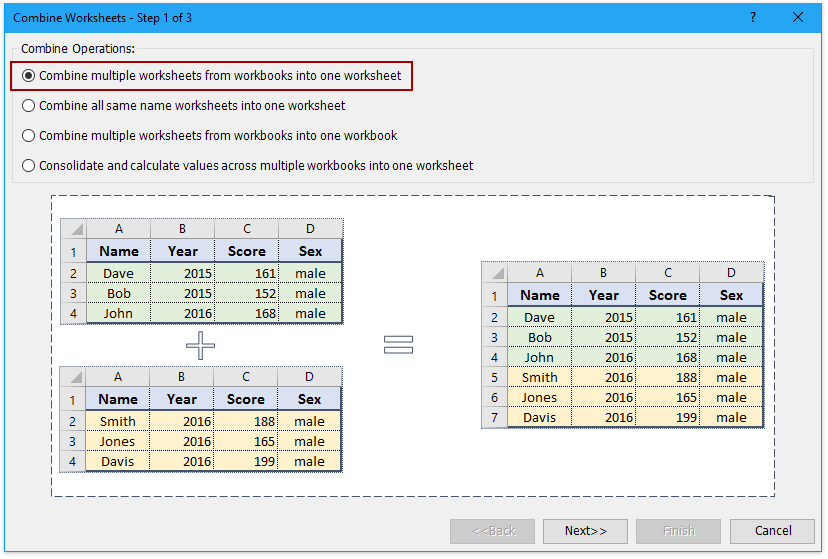Click the equals sign in preview

pyautogui.click(x=399, y=345)
